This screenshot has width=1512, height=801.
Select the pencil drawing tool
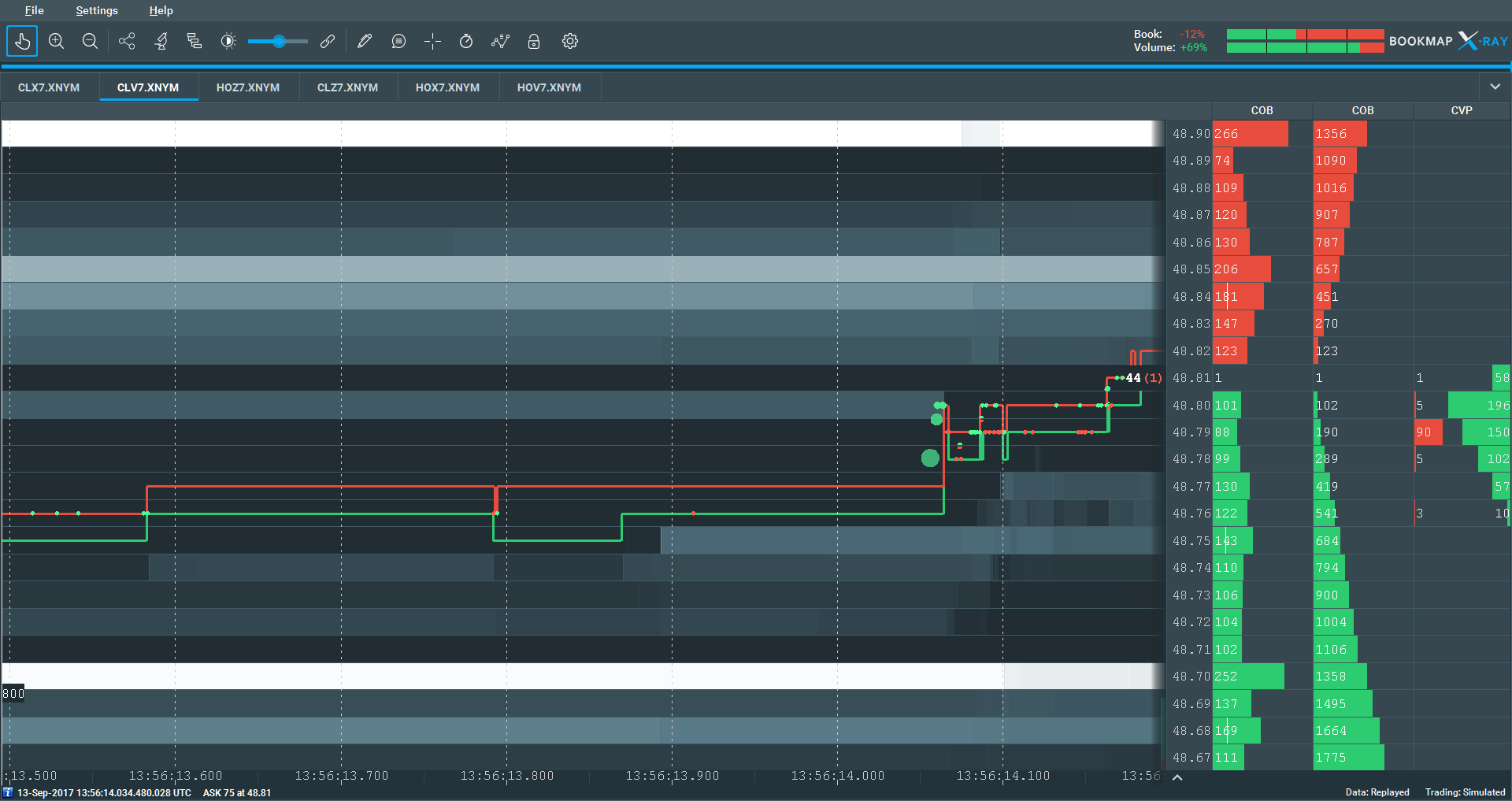click(364, 41)
